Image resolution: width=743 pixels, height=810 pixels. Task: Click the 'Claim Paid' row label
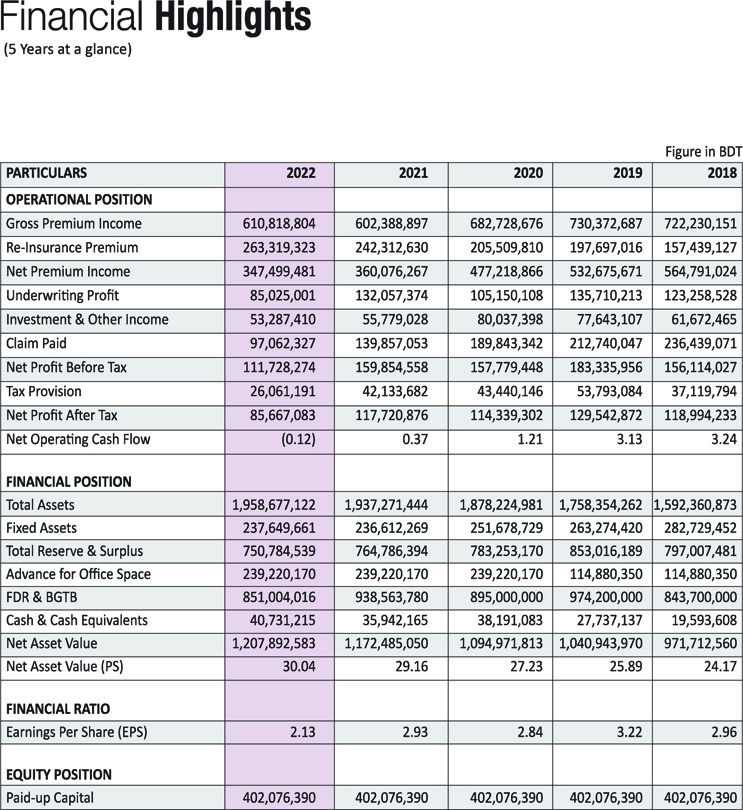(x=36, y=344)
